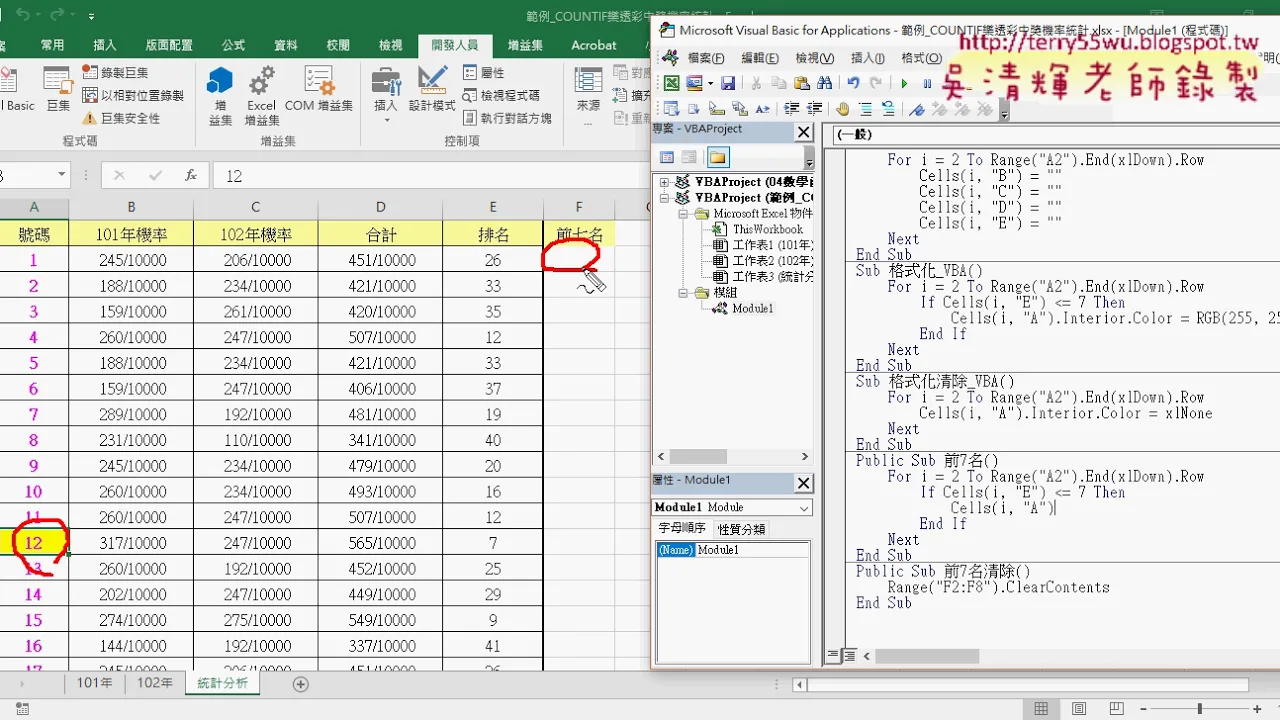This screenshot has width=1280, height=720.
Task: Close the 屬性 - Module1 panel
Action: tap(804, 483)
